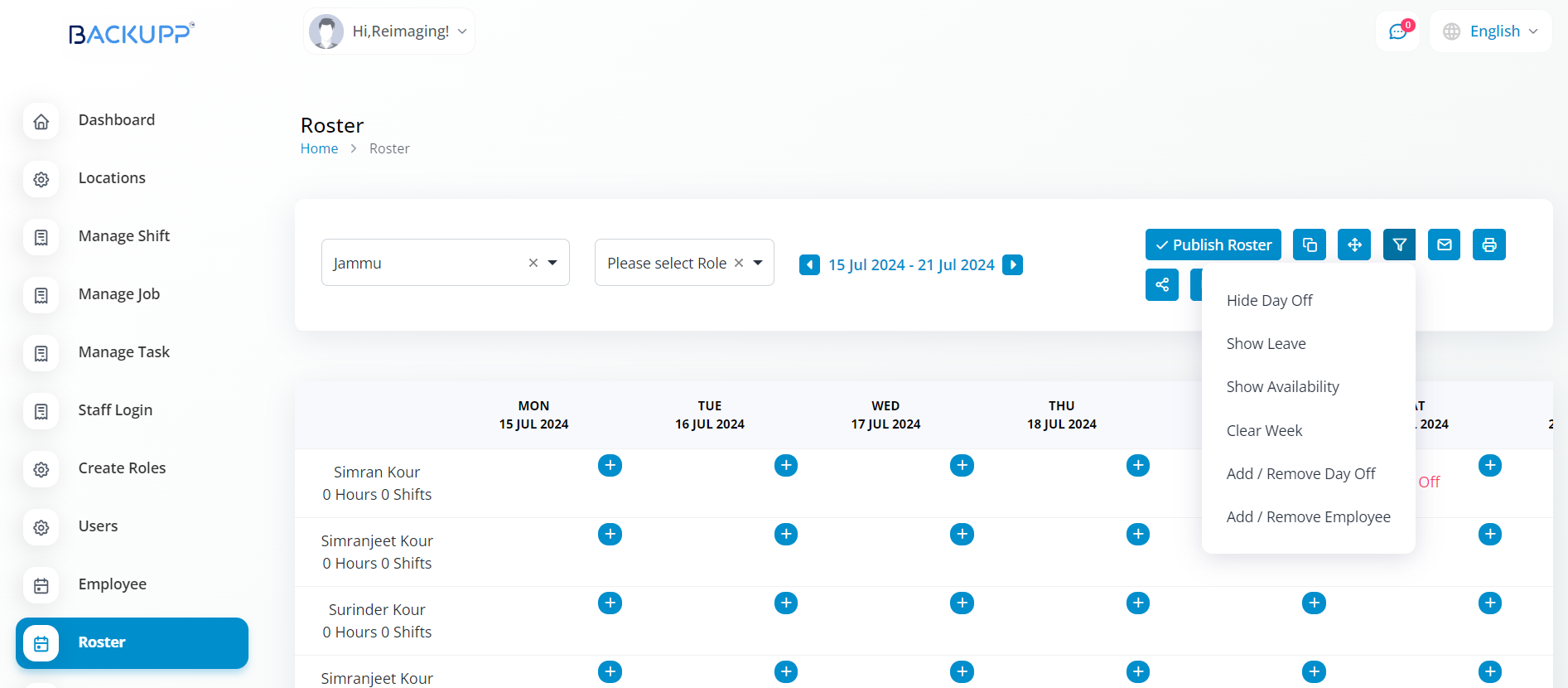Viewport: 1568px width, 688px height.
Task: Open the Please select Role dropdown
Action: pos(757,263)
